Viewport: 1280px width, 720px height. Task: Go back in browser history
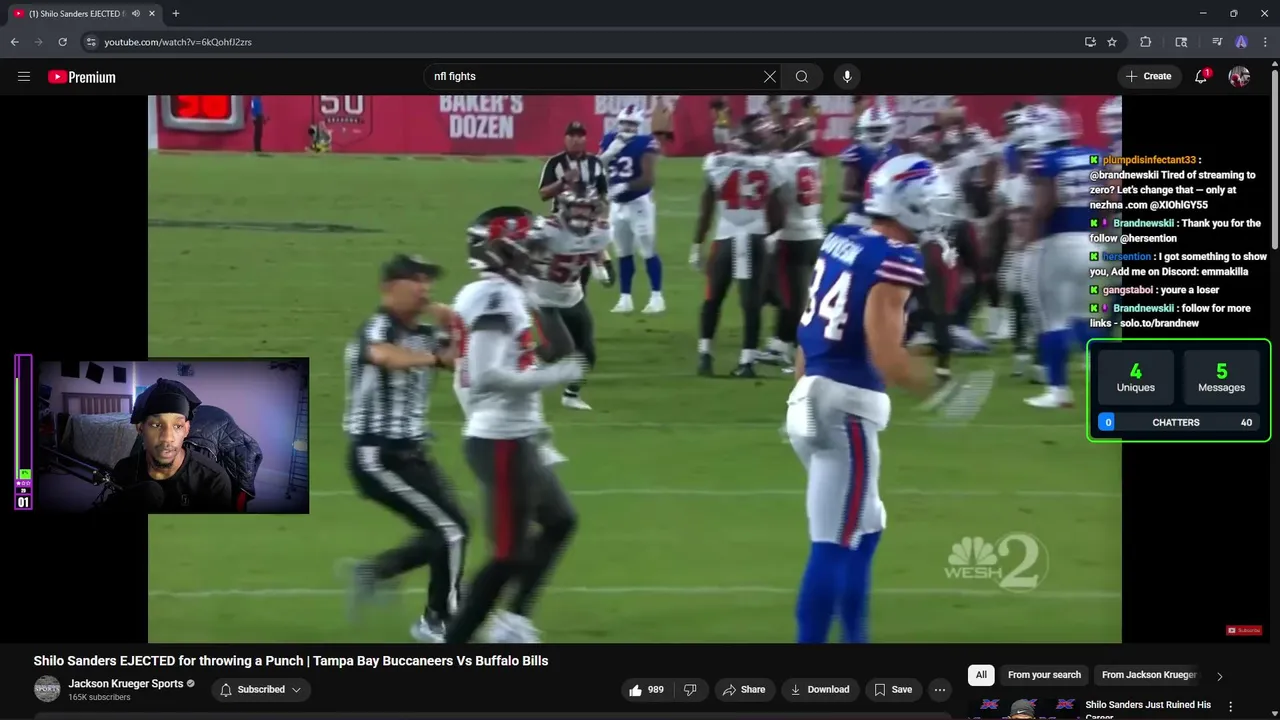pos(15,42)
